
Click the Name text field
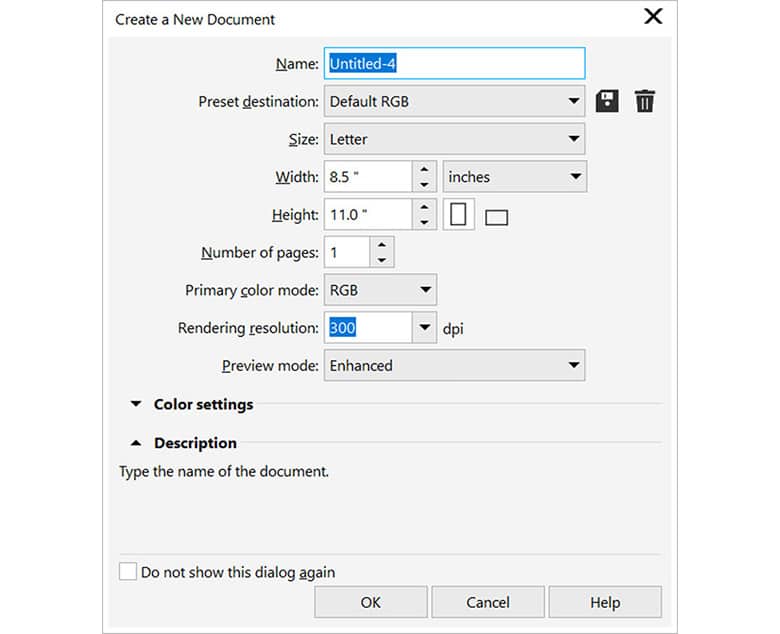454,63
